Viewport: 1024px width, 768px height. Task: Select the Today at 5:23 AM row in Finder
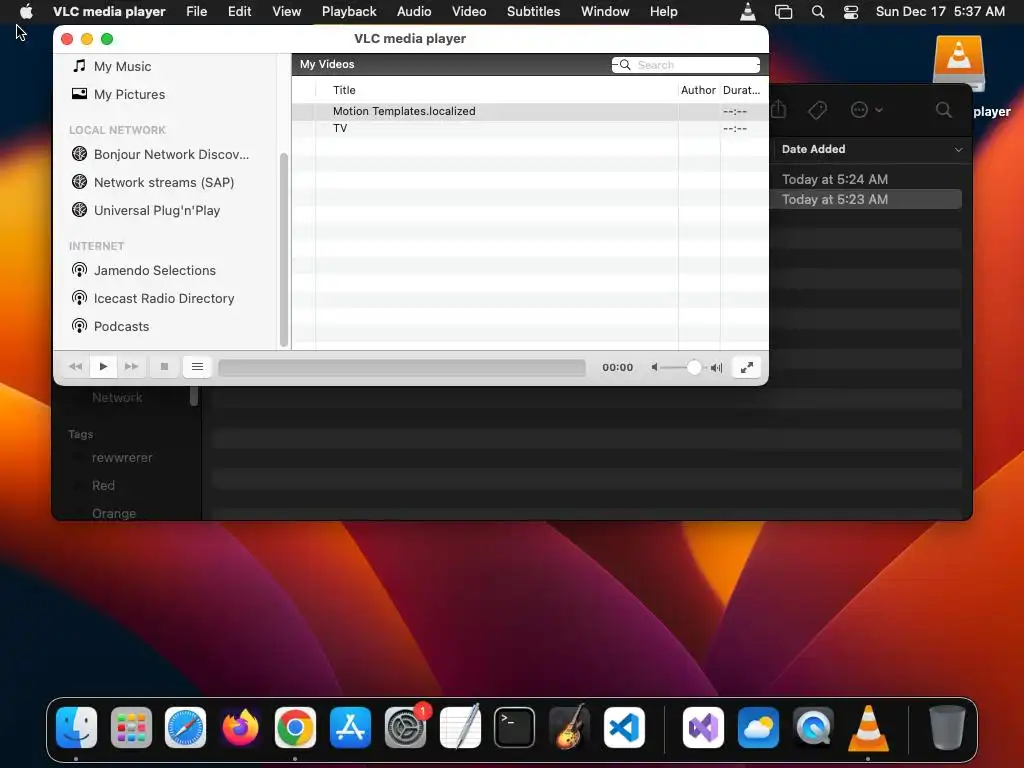click(865, 199)
